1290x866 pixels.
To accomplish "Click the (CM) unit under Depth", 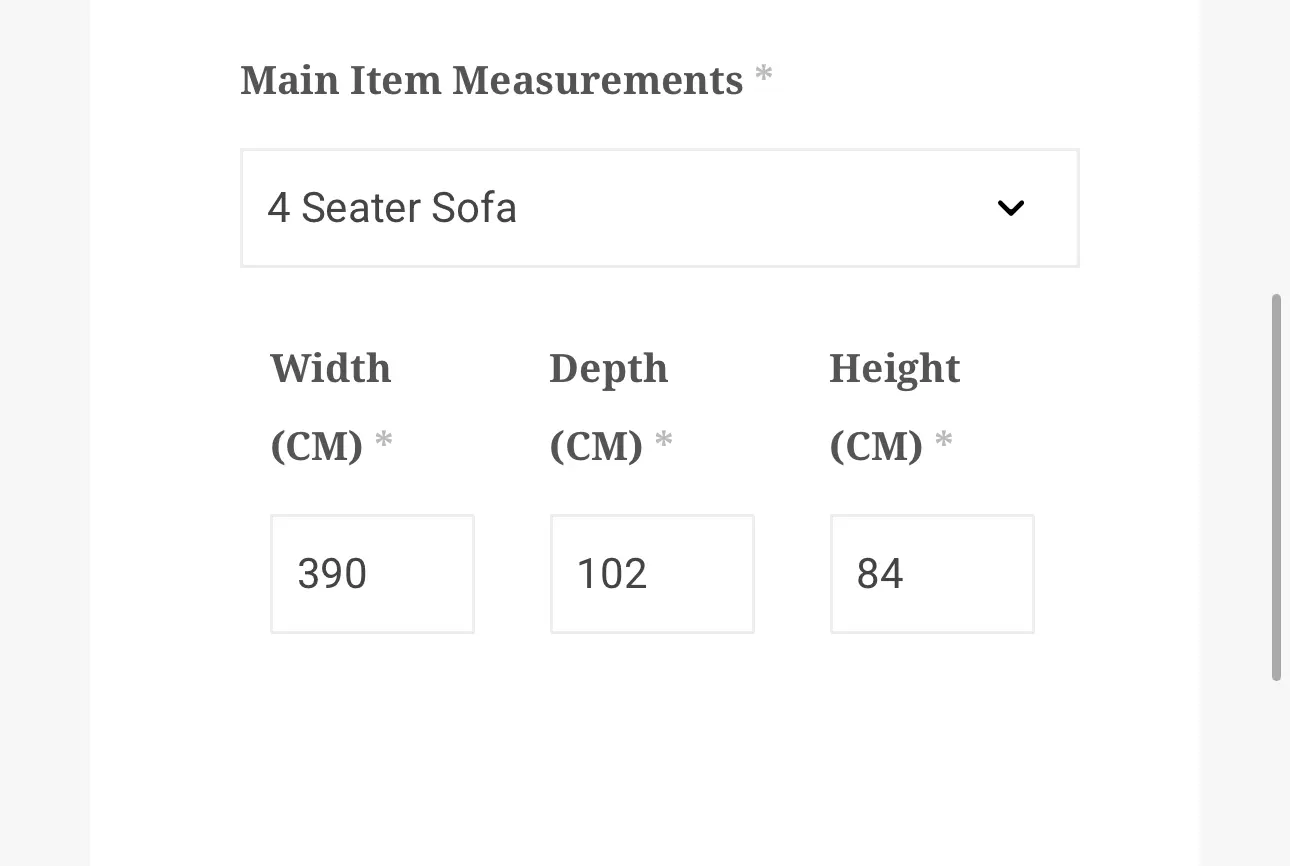I will 596,446.
